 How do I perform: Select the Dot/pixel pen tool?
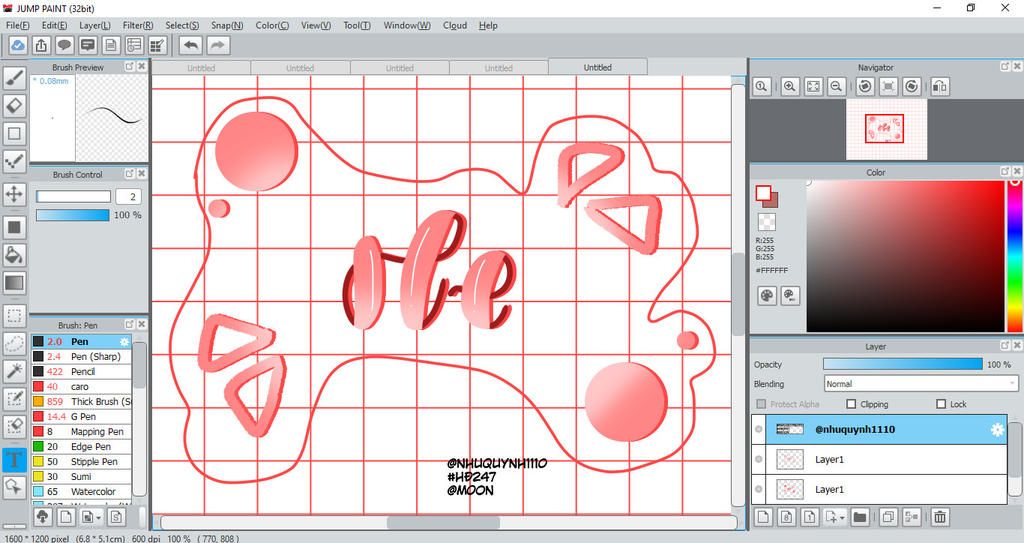(x=14, y=161)
